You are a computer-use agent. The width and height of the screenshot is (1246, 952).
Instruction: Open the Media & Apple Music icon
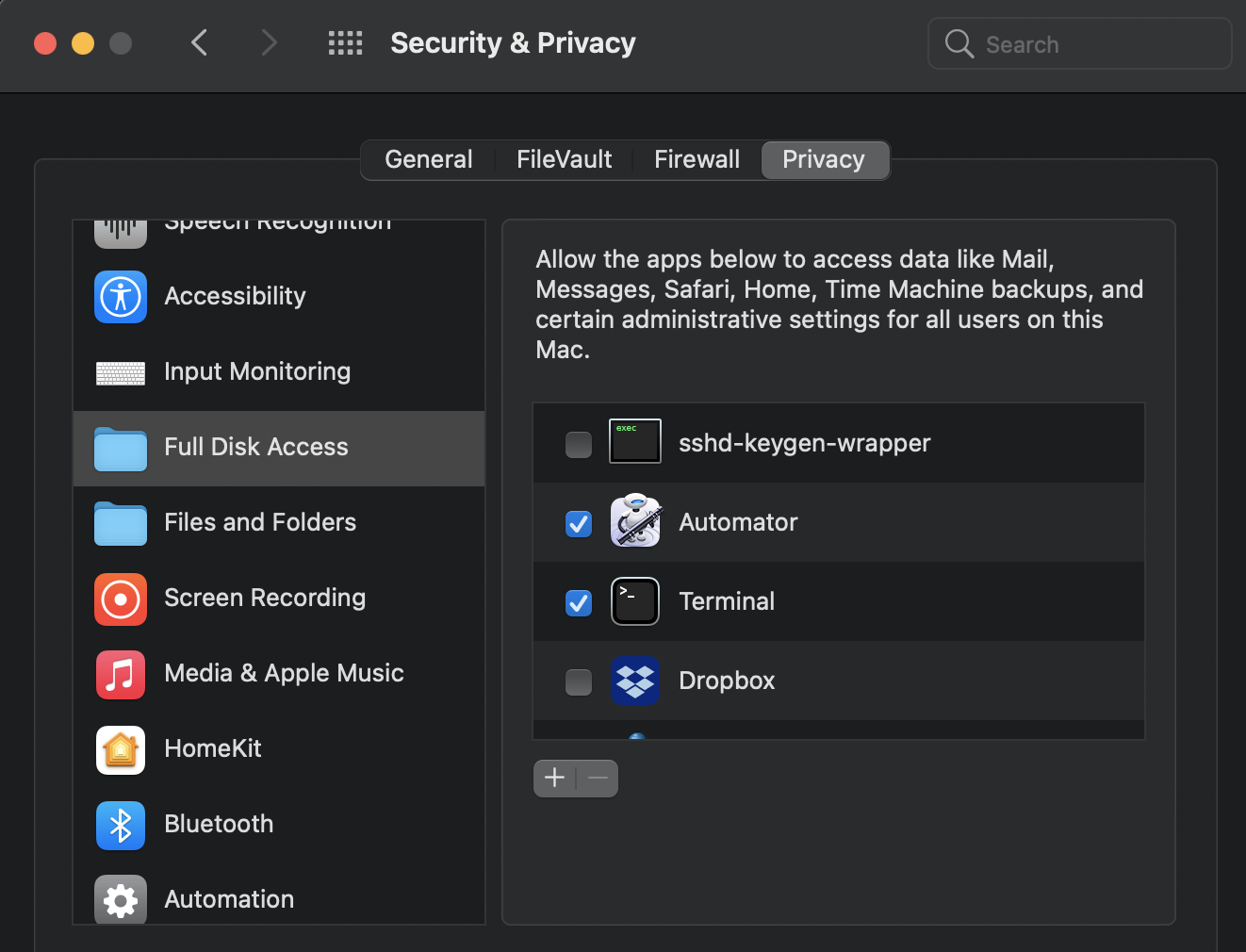tap(121, 675)
